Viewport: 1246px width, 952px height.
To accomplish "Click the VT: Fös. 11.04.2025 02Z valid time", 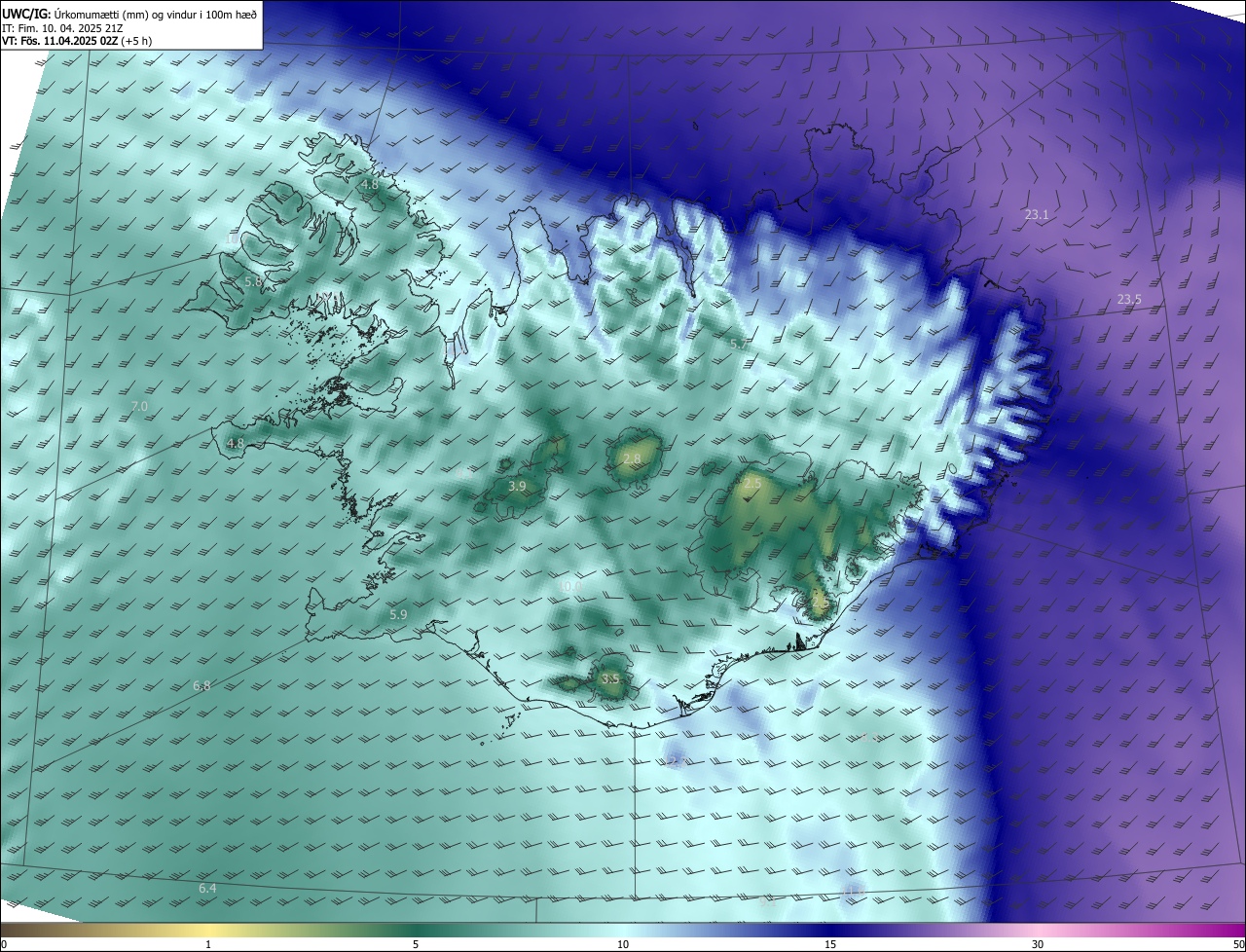I will (75, 42).
